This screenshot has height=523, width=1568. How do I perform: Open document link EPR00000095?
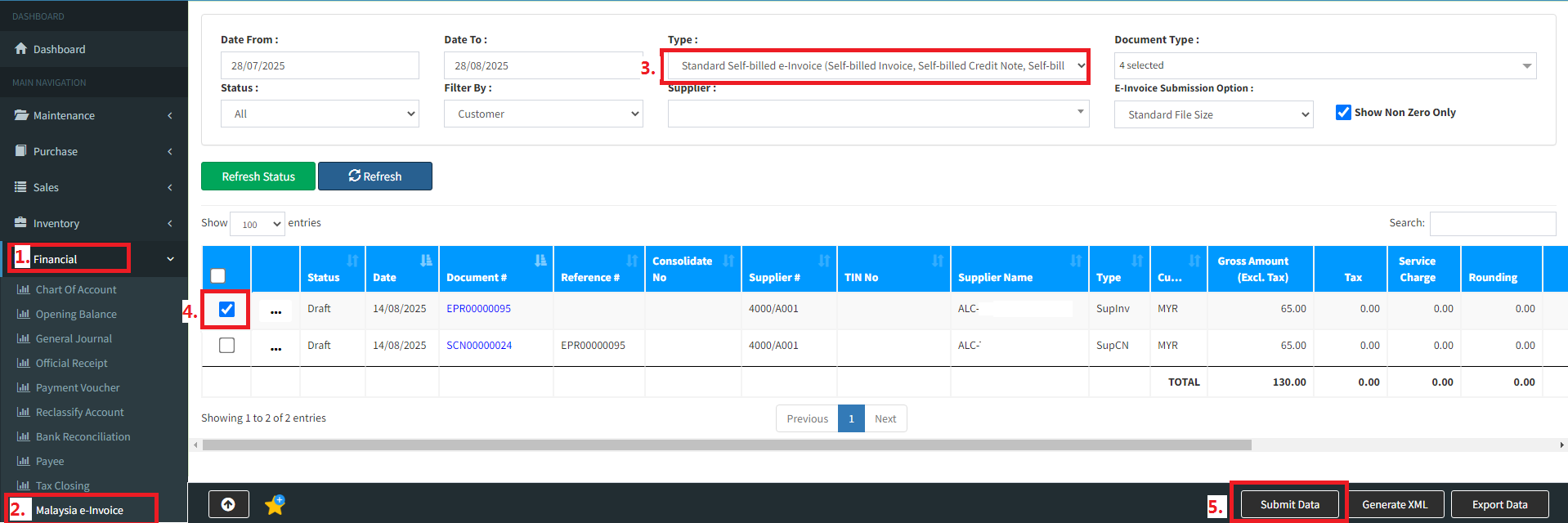point(478,309)
